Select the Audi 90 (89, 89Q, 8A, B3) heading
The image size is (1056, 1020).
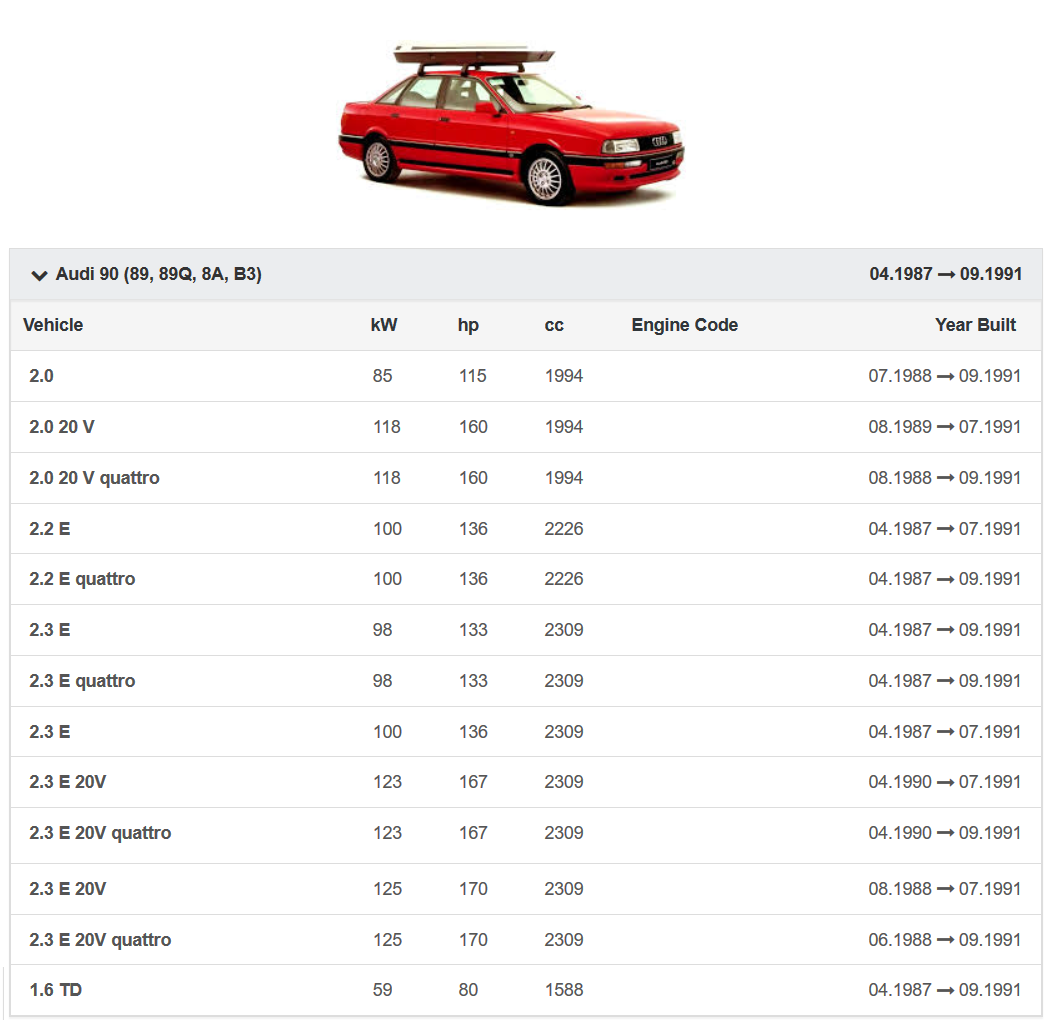coord(158,274)
